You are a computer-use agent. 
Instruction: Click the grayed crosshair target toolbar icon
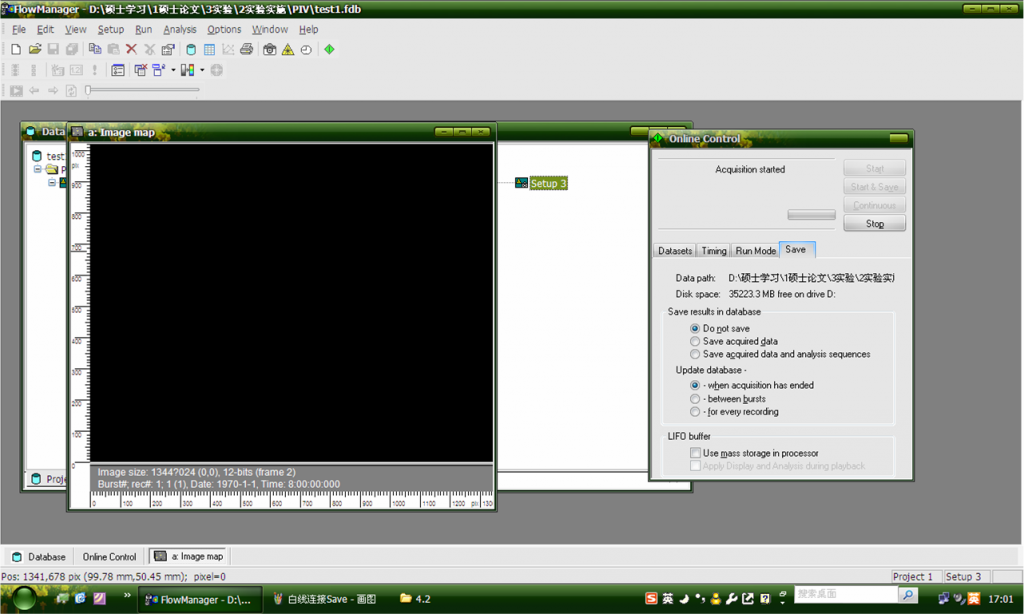click(216, 70)
